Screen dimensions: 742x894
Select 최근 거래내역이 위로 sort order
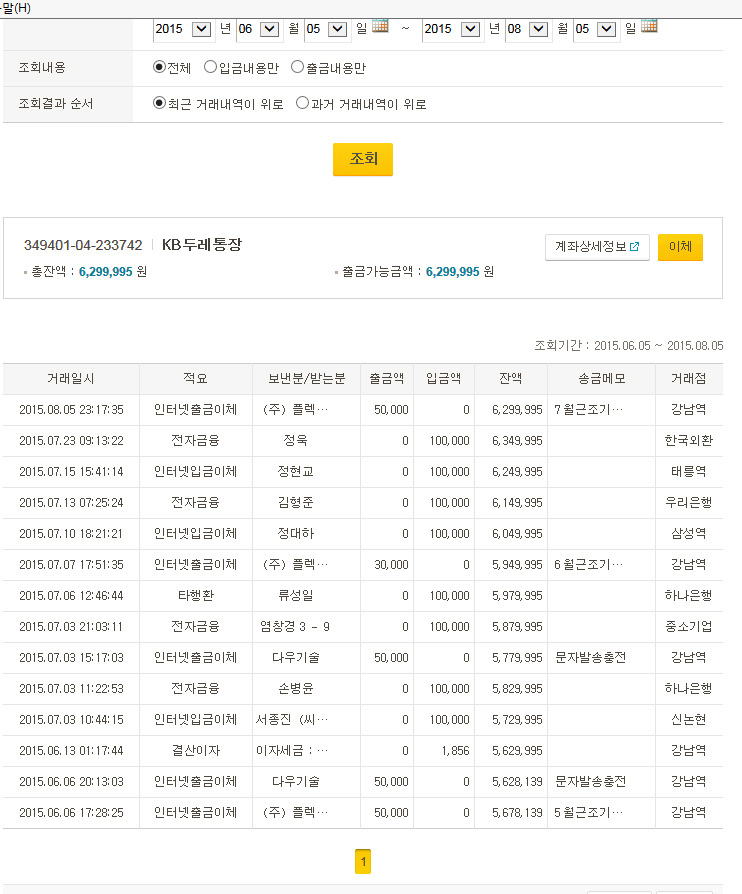click(x=159, y=103)
